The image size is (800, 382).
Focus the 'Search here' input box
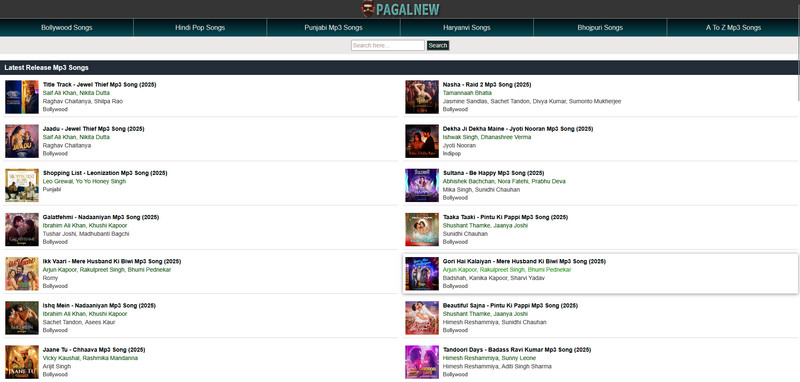coord(388,45)
